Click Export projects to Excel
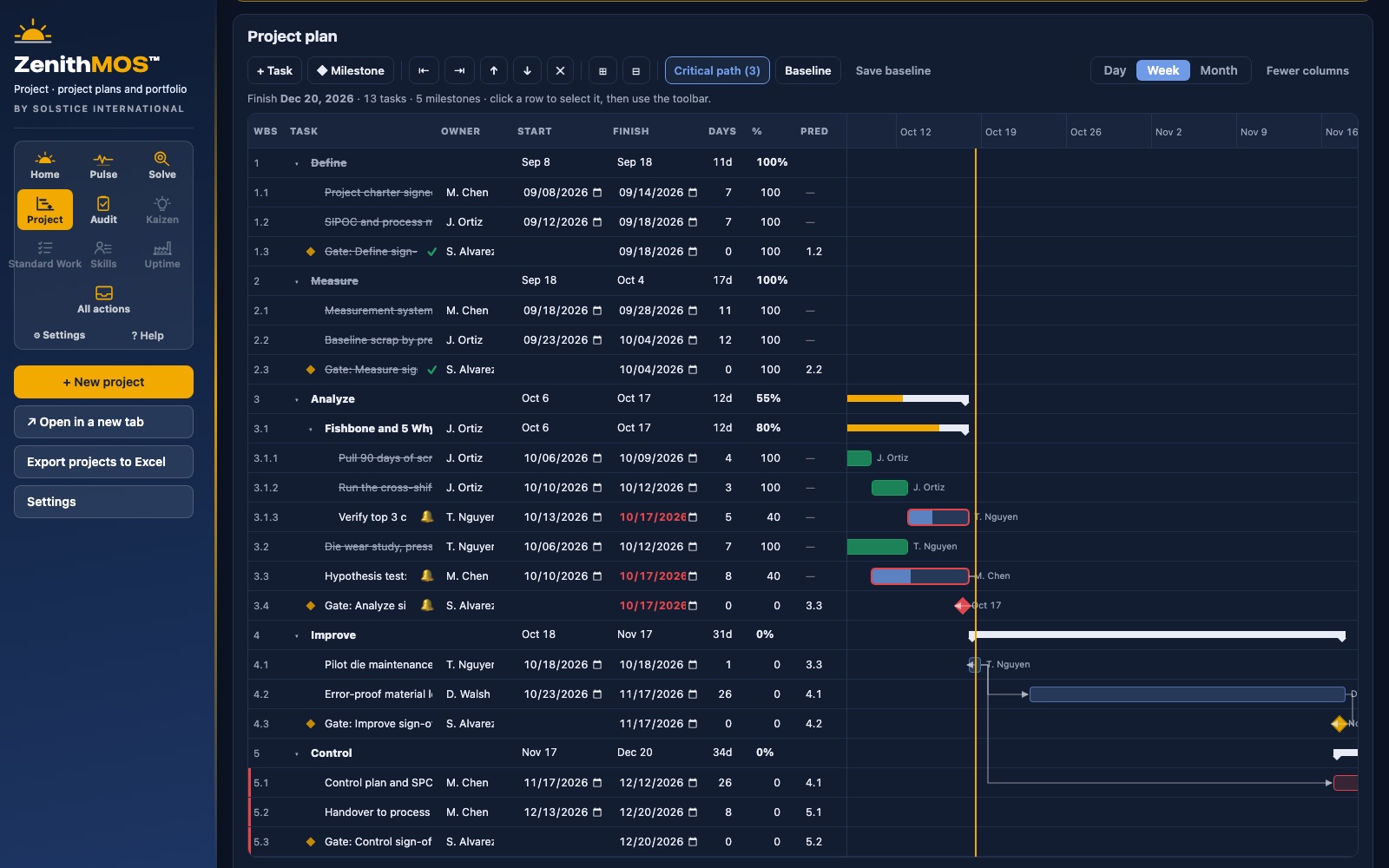1389x868 pixels. click(103, 462)
